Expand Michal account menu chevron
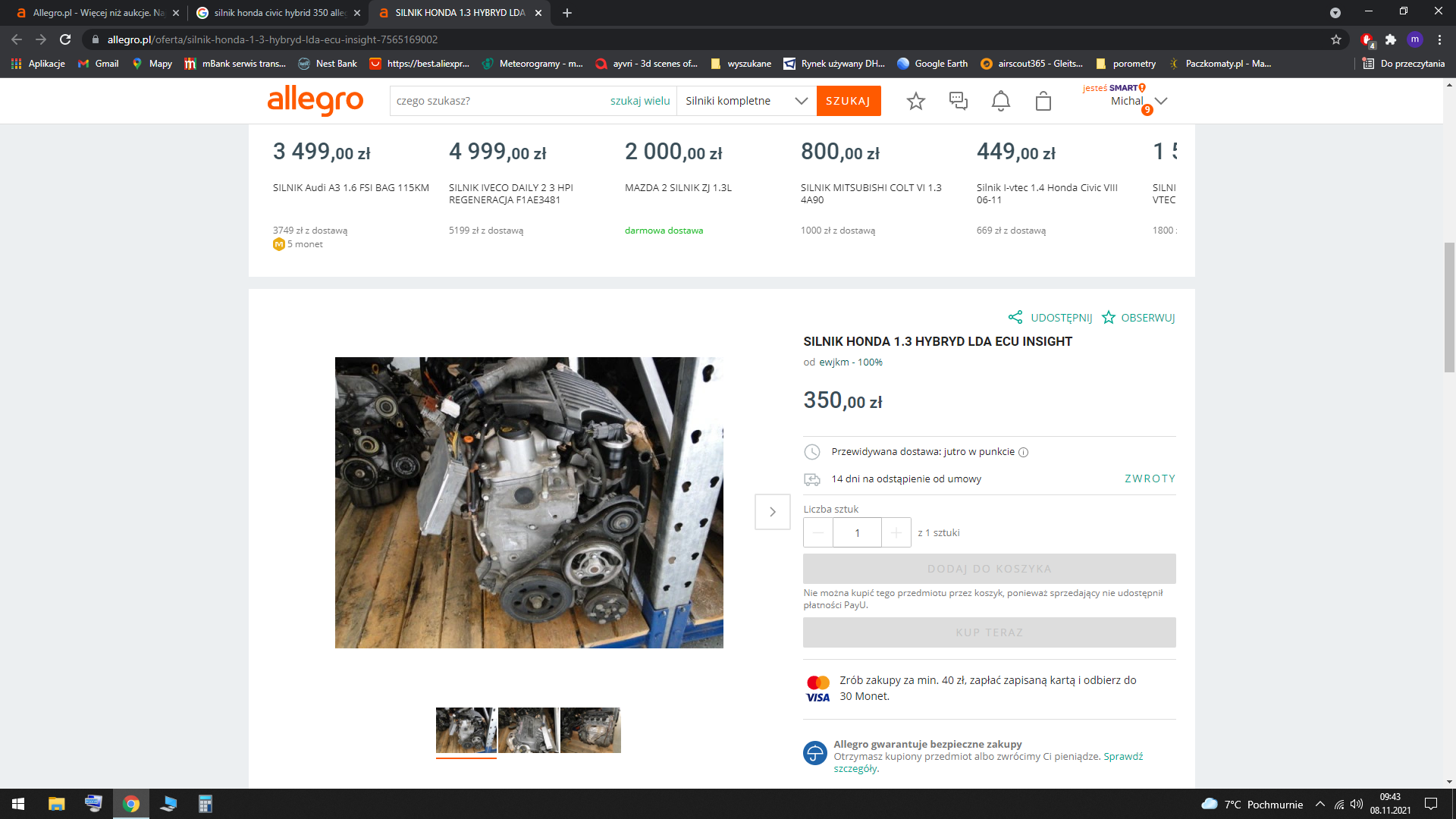1456x819 pixels. tap(1161, 101)
